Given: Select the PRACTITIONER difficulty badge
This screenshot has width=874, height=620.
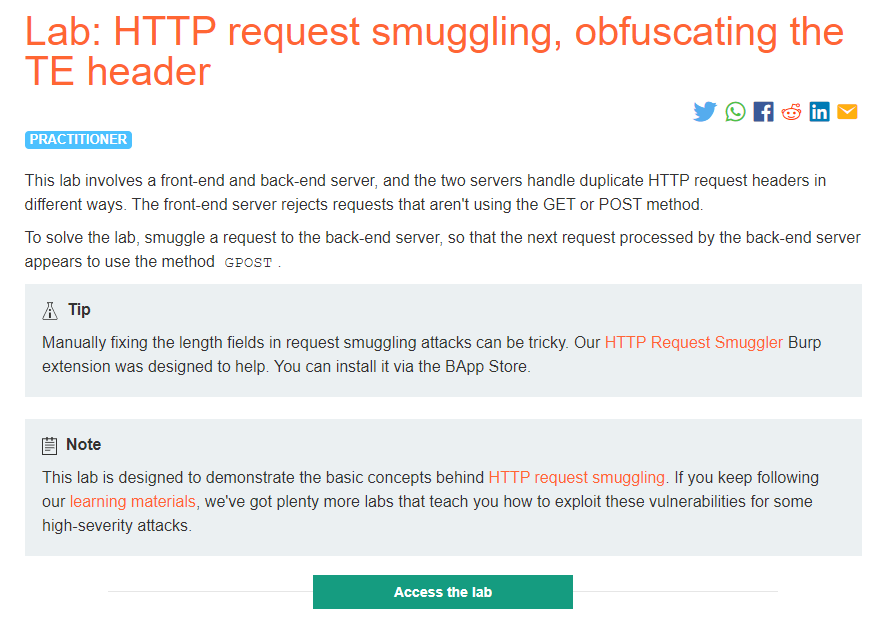Looking at the screenshot, I should coord(78,139).
